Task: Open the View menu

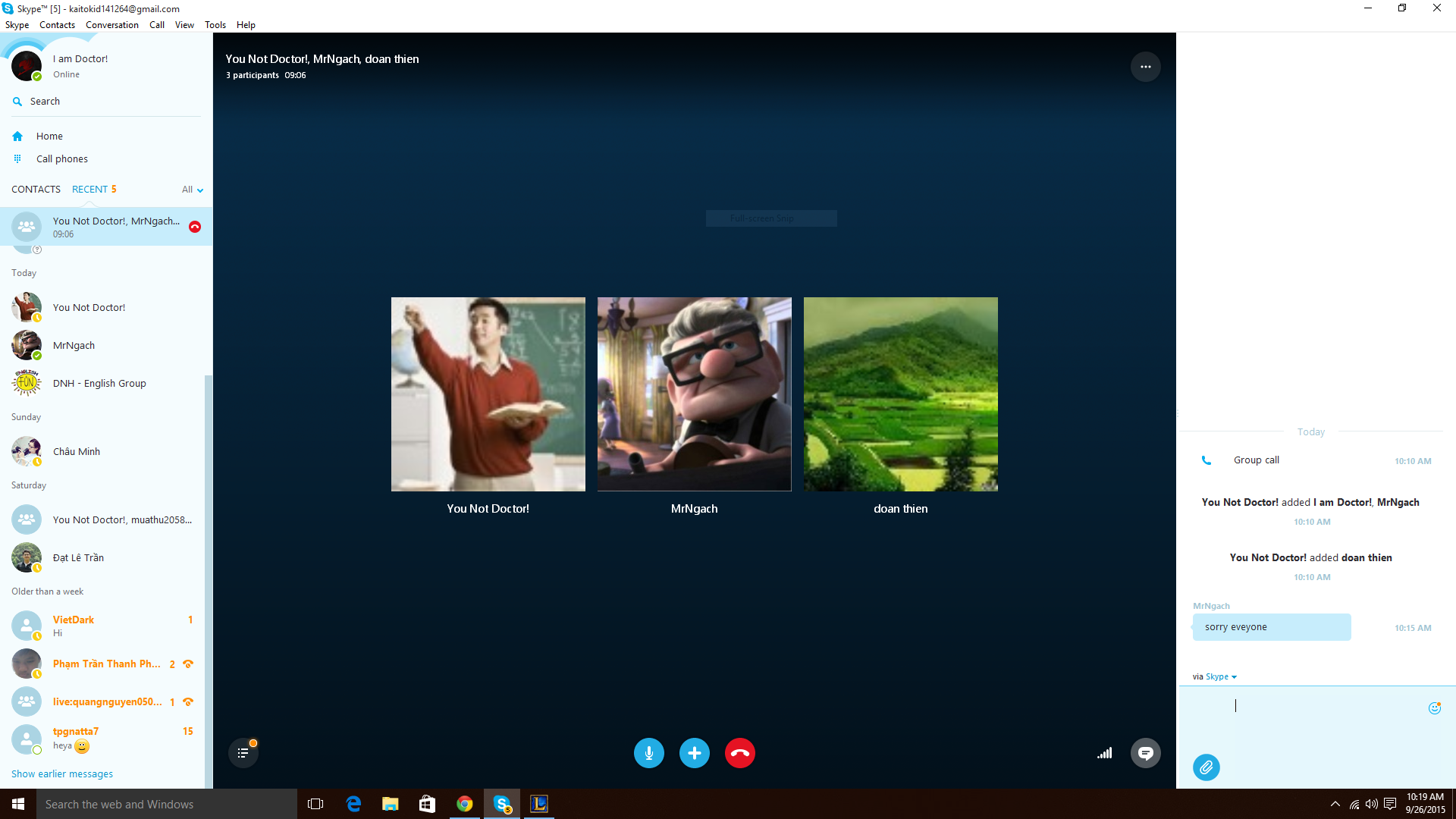Action: point(184,25)
